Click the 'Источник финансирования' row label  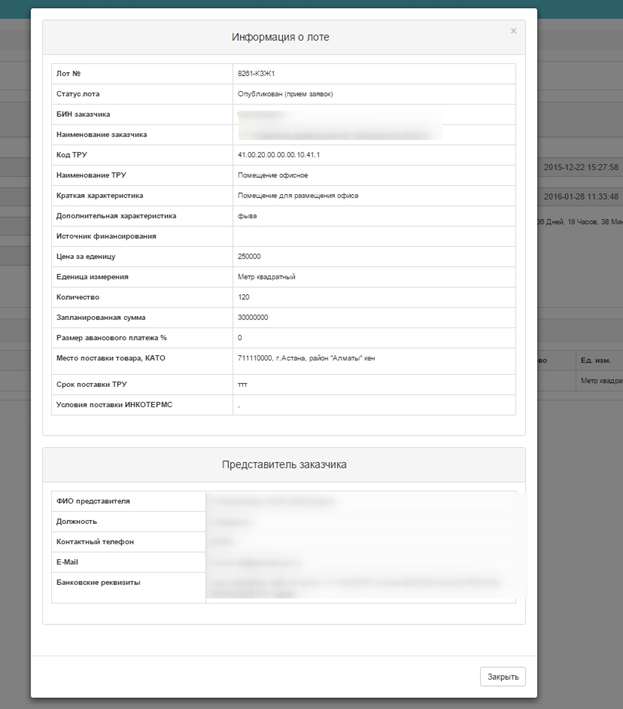click(106, 236)
